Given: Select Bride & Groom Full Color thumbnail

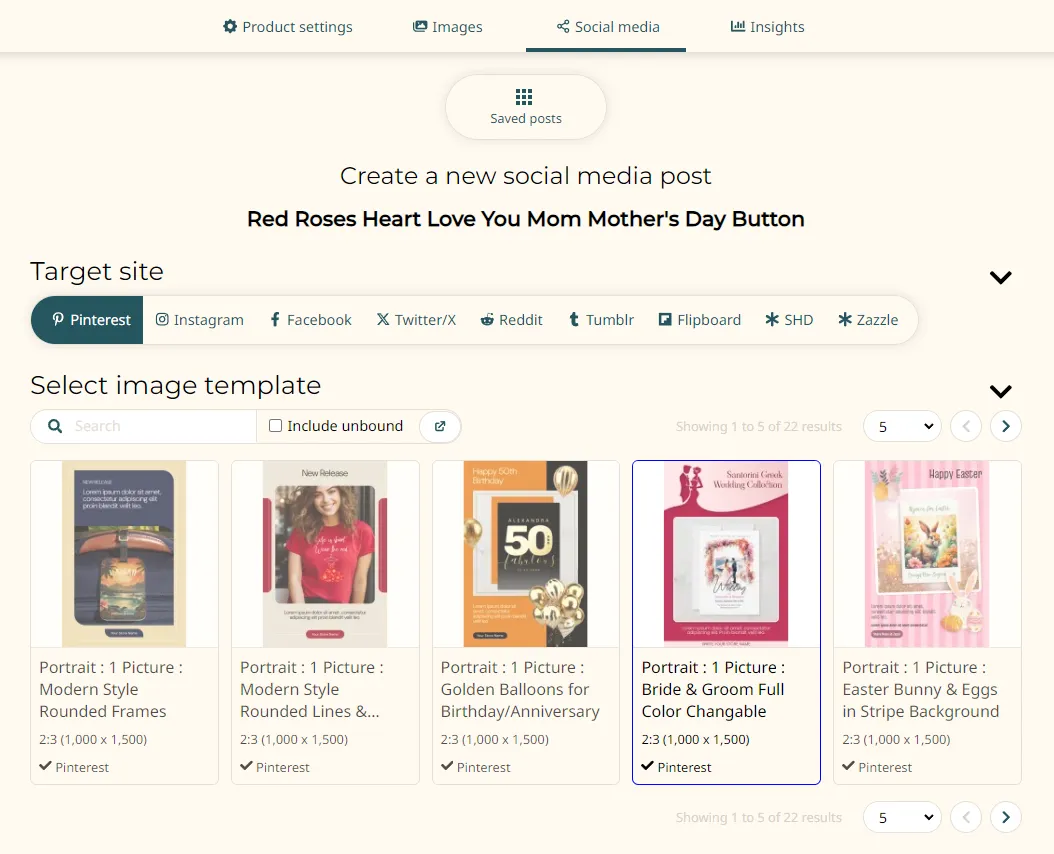Looking at the screenshot, I should pos(726,554).
